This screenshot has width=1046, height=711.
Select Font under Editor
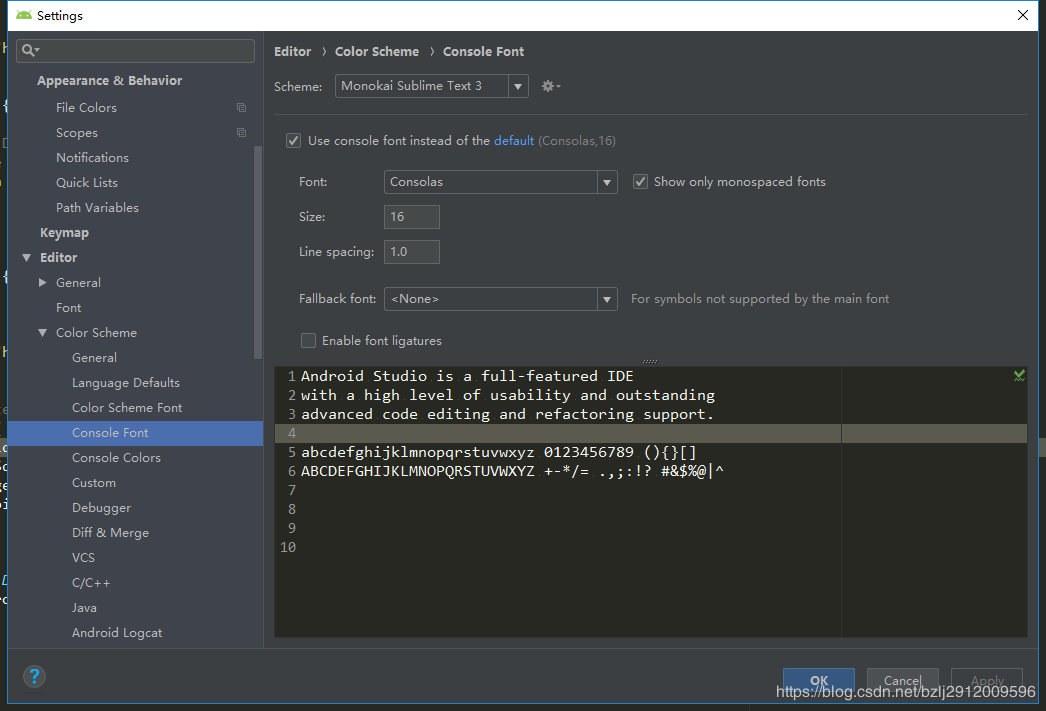pos(69,307)
